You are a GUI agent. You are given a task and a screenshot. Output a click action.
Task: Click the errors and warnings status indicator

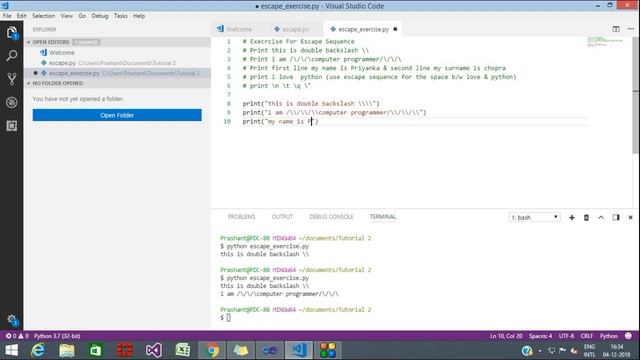[17, 336]
